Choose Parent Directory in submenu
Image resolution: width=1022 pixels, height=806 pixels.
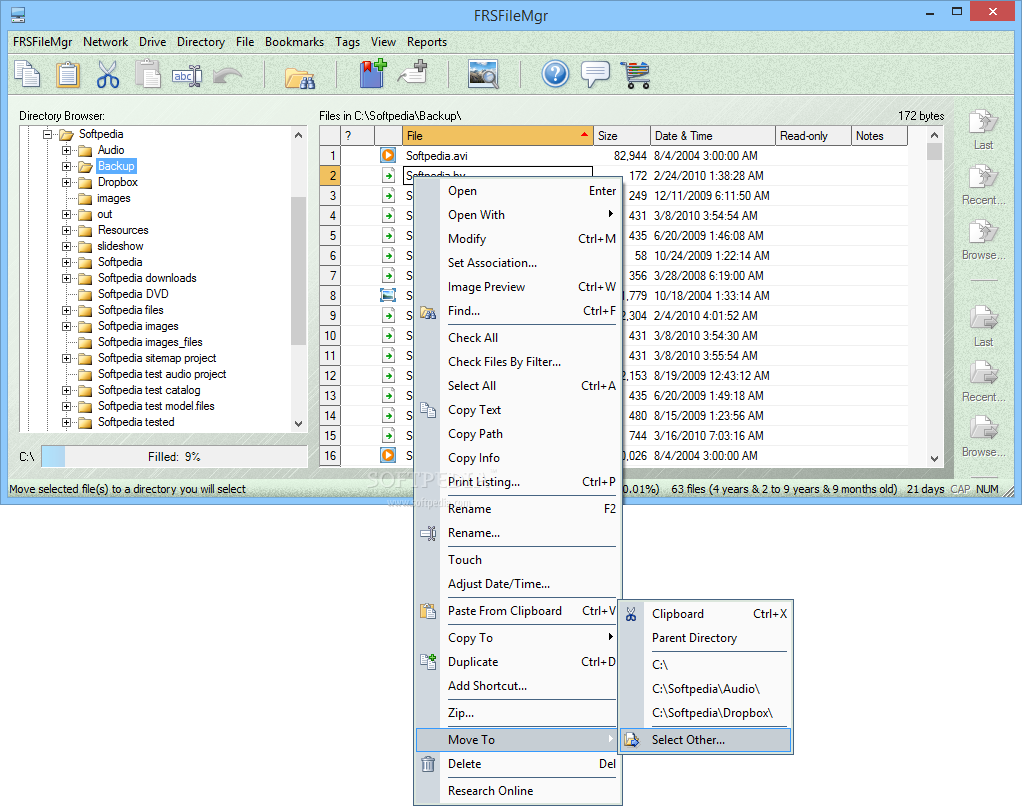click(x=706, y=637)
